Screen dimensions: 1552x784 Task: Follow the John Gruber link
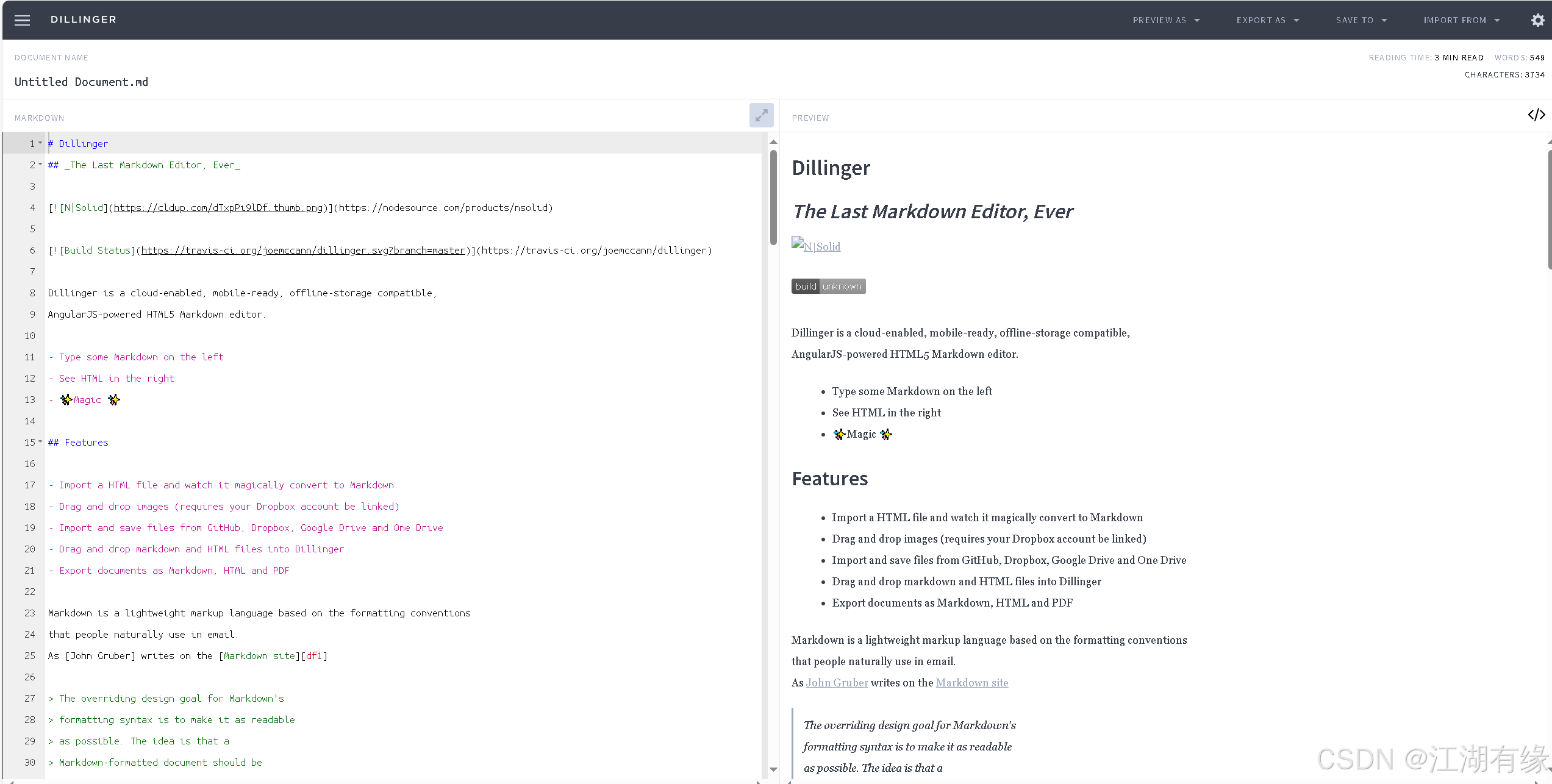coord(837,683)
